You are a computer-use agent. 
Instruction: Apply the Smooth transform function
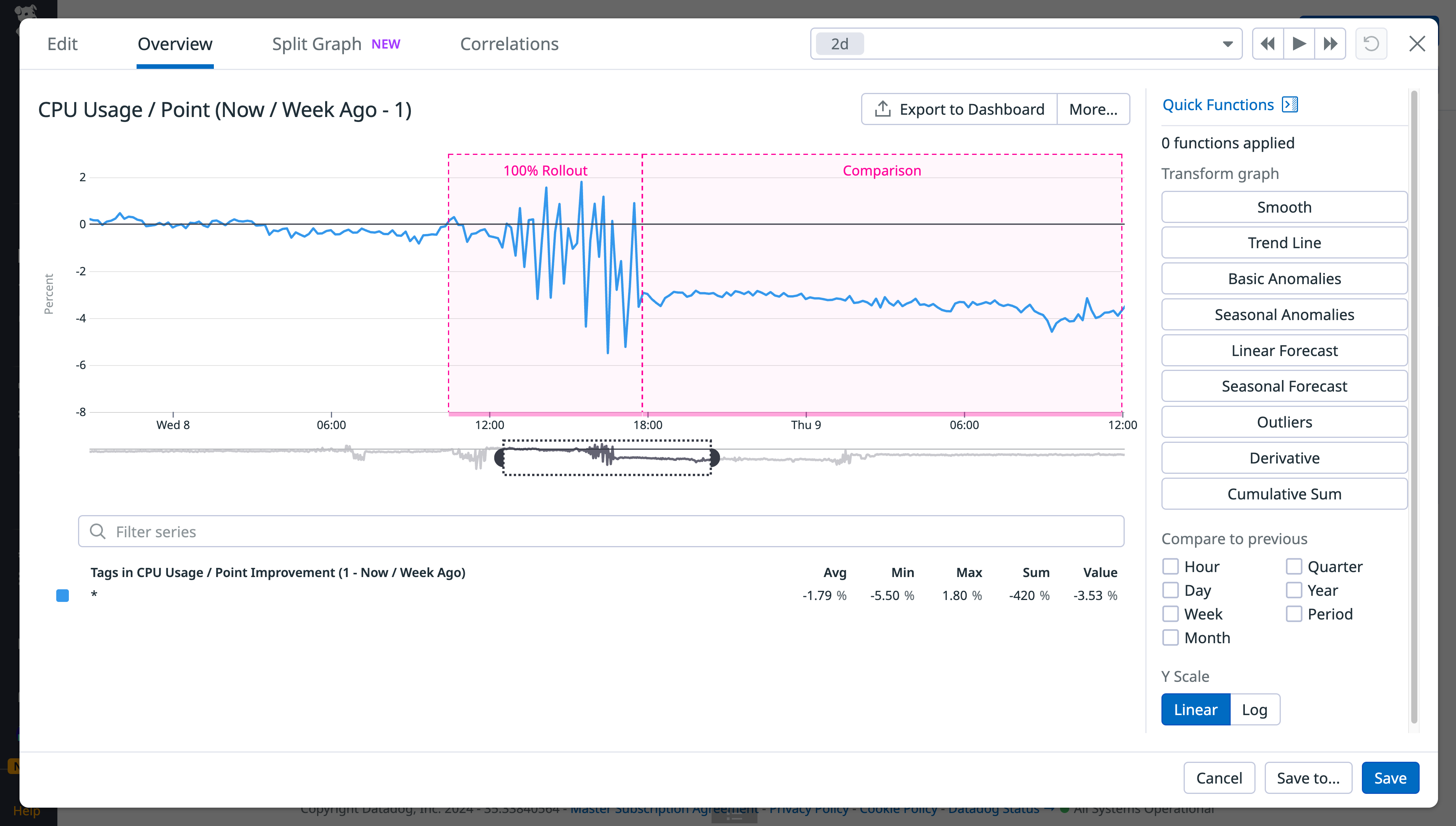coord(1284,206)
